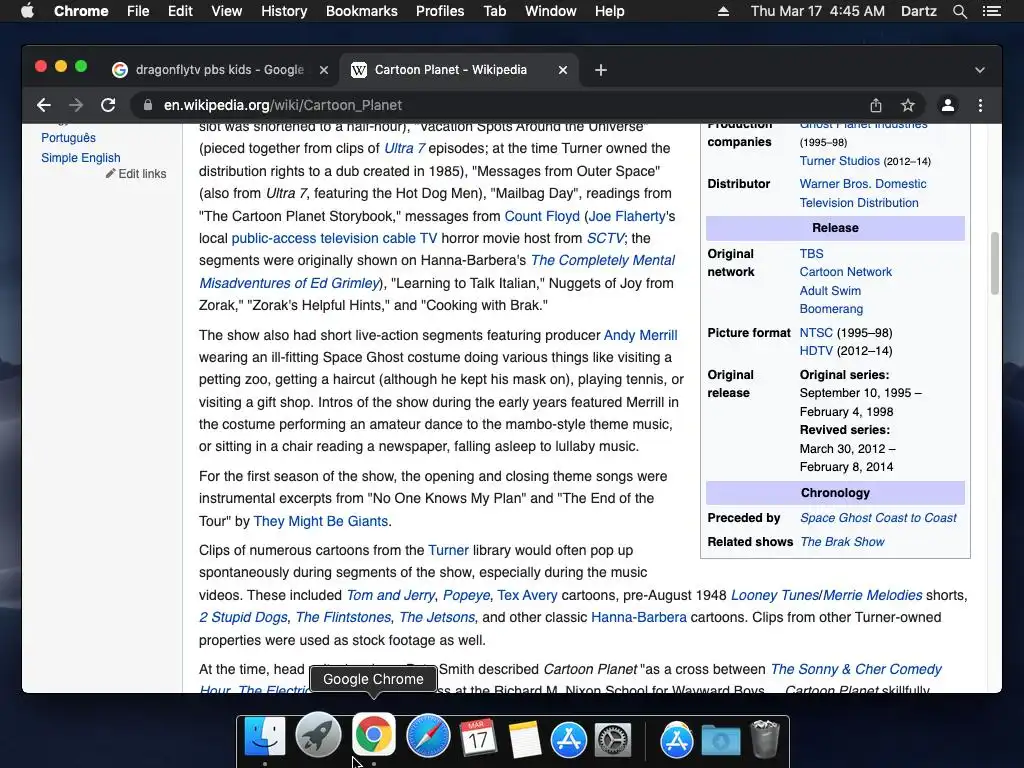
Task: Open the Chrome application menu
Action: coord(81,11)
